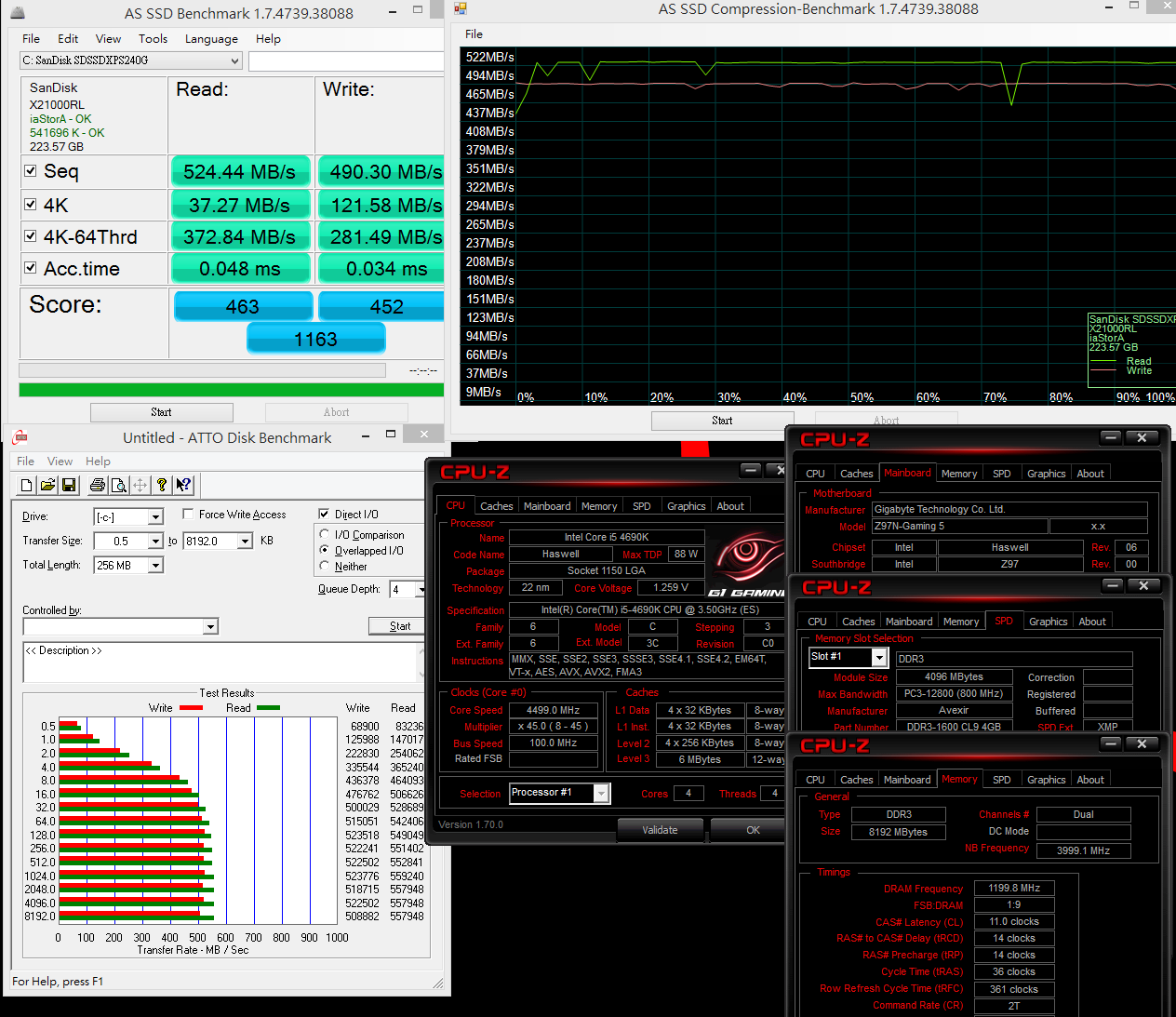
Task: Open the Tools menu in AS SSD Benchmark
Action: (x=153, y=39)
